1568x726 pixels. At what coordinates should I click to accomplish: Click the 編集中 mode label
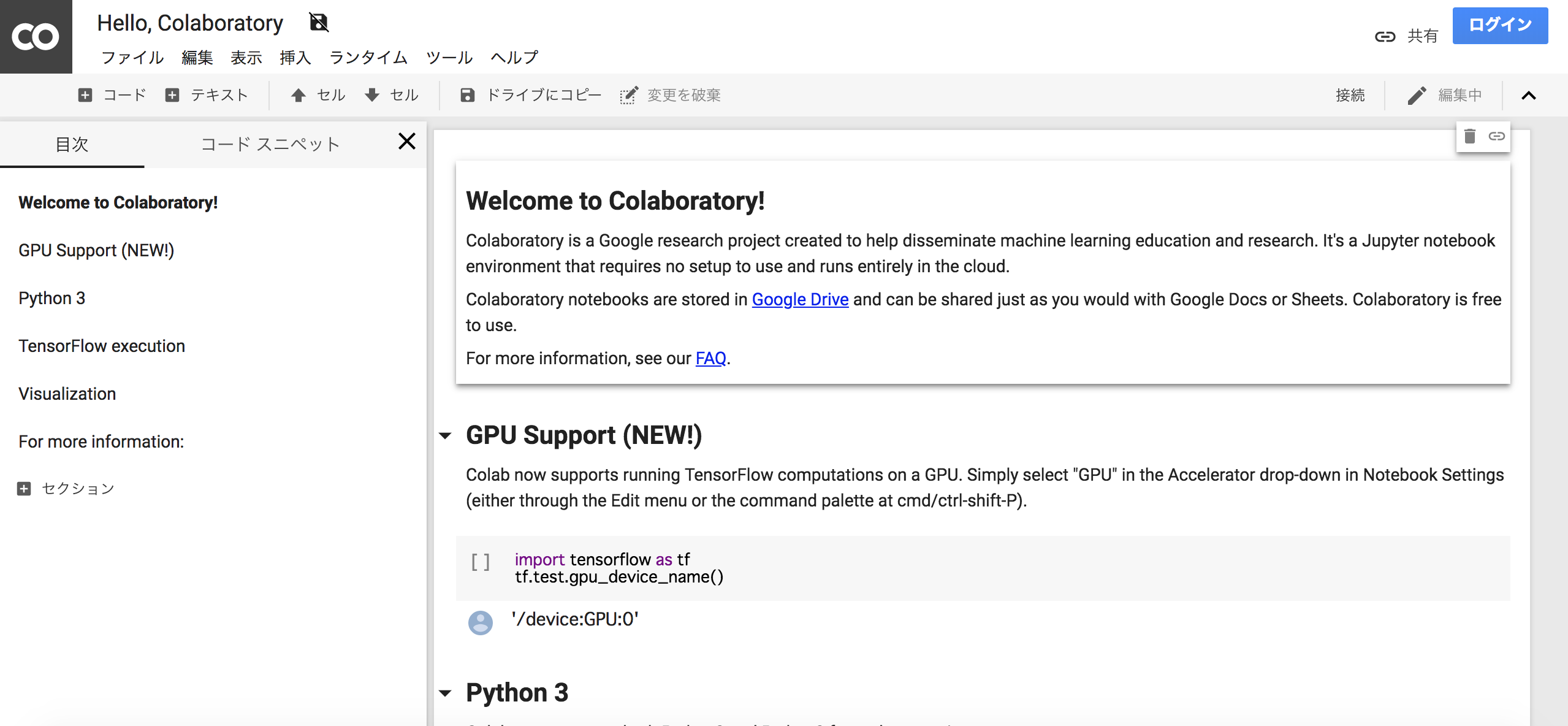[x=1460, y=95]
